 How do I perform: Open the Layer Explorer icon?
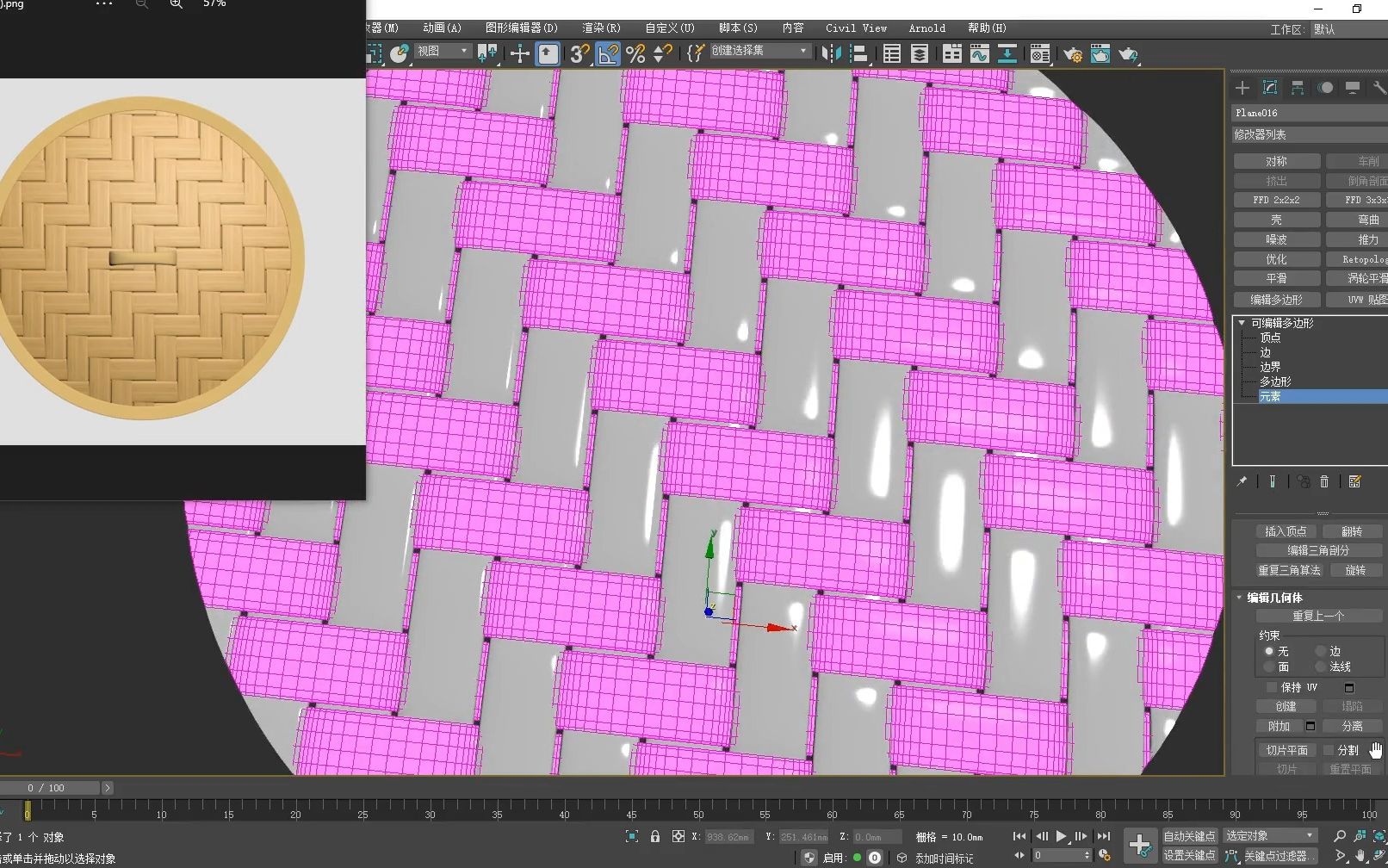click(x=920, y=53)
